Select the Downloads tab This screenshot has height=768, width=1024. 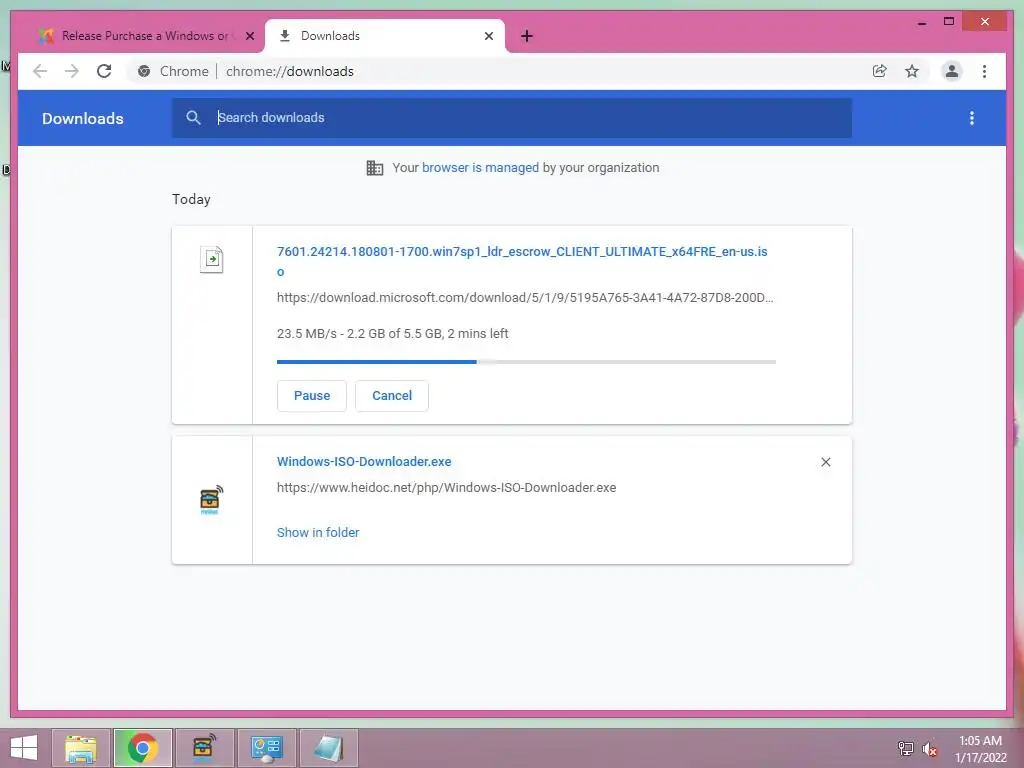pyautogui.click(x=385, y=36)
